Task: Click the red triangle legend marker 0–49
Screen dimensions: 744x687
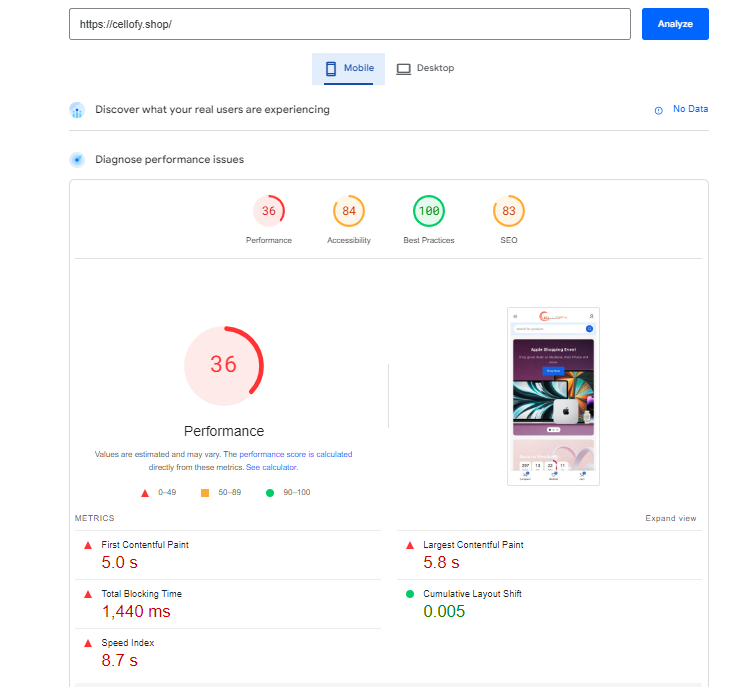Action: point(145,493)
